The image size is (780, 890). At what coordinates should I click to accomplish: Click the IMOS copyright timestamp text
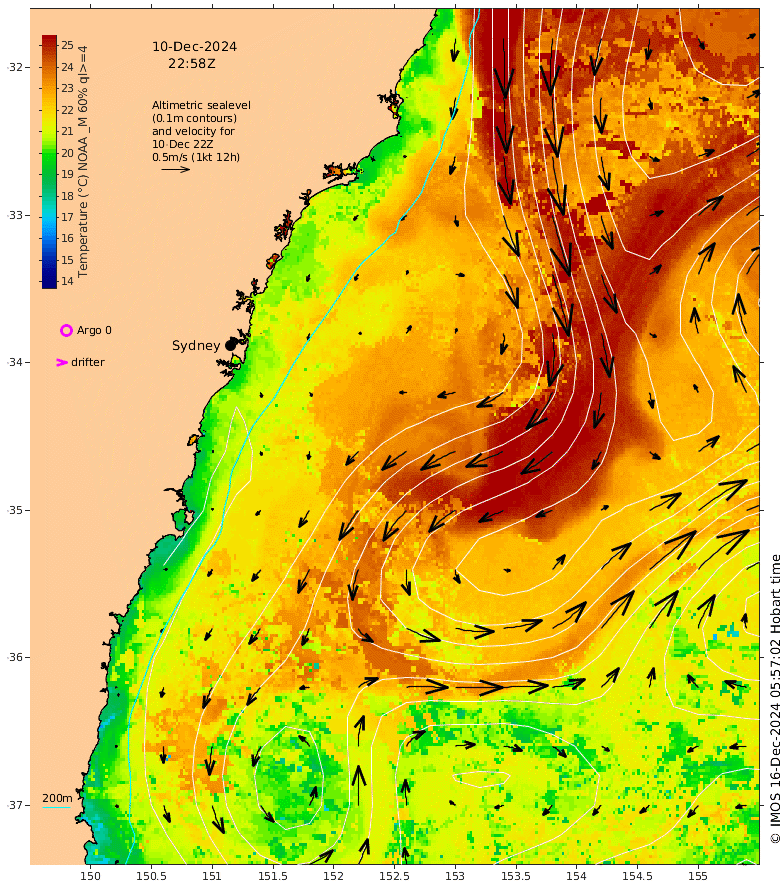[774, 699]
